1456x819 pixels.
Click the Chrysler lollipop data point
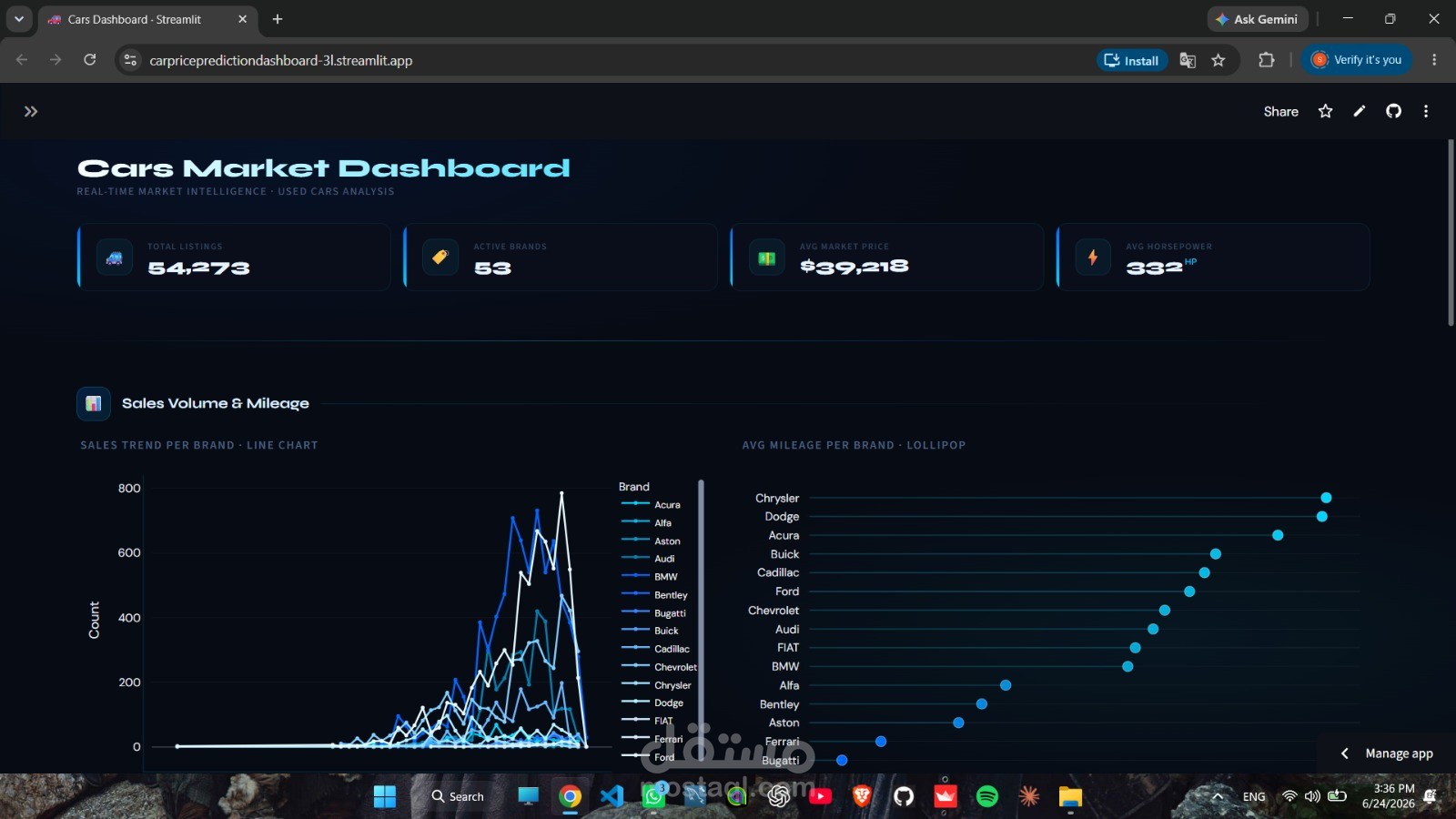1326,498
